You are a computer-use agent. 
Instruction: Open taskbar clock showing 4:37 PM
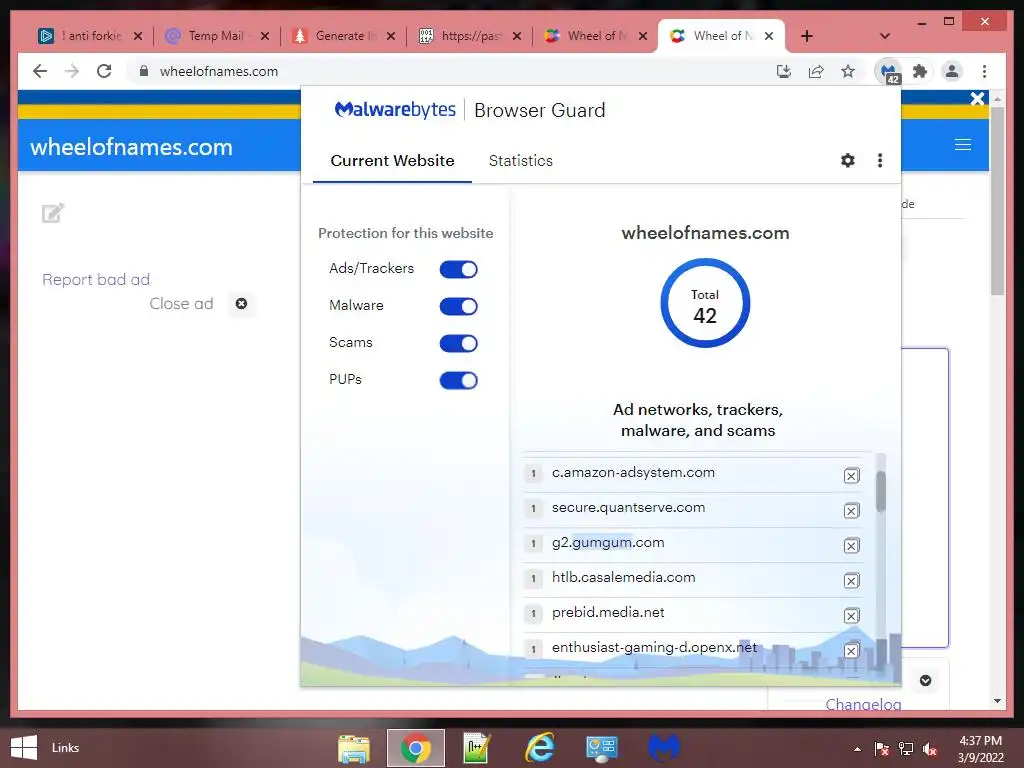(x=980, y=748)
